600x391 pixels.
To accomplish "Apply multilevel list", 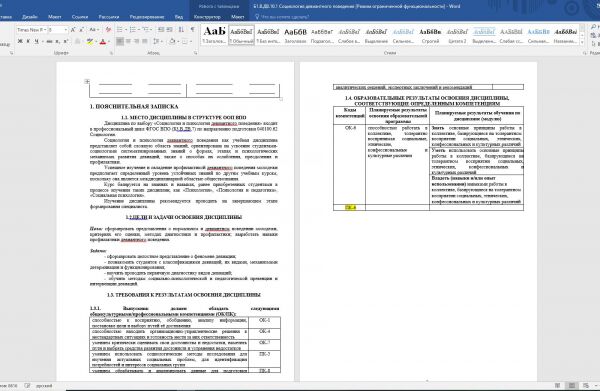I will [145, 29].
